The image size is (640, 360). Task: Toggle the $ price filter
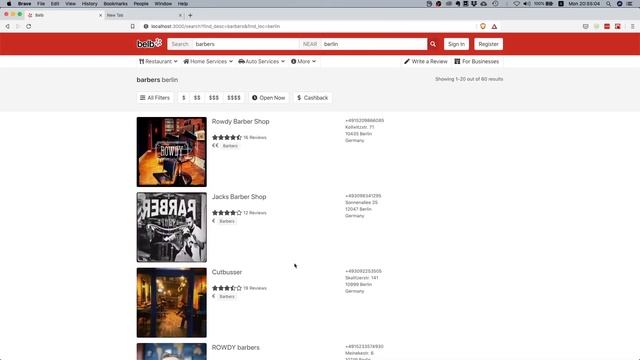pos(184,98)
